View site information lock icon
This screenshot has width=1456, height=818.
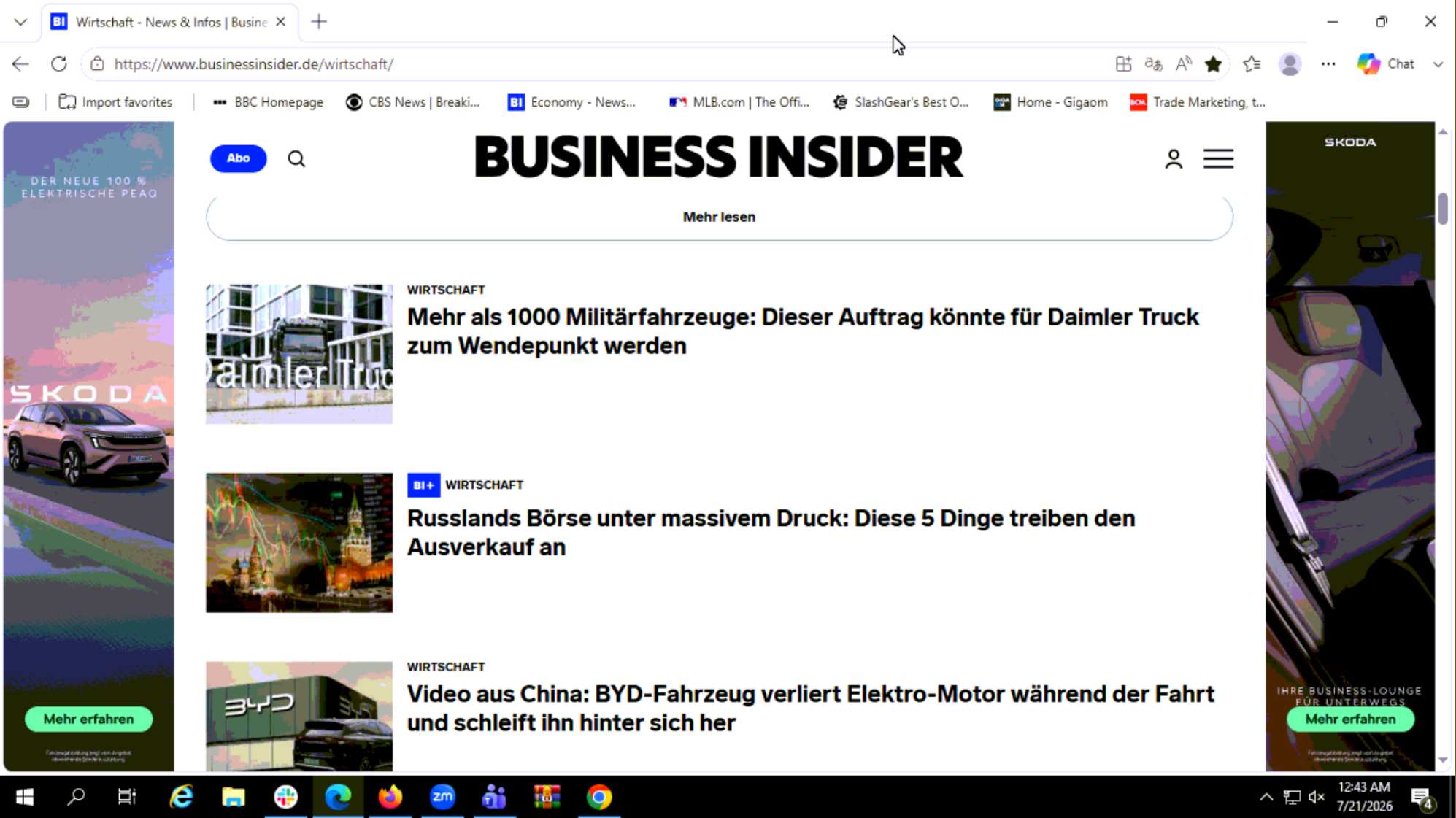[x=97, y=64]
